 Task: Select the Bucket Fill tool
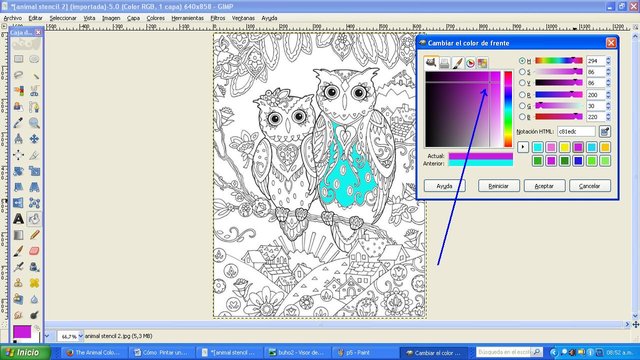coord(34,219)
